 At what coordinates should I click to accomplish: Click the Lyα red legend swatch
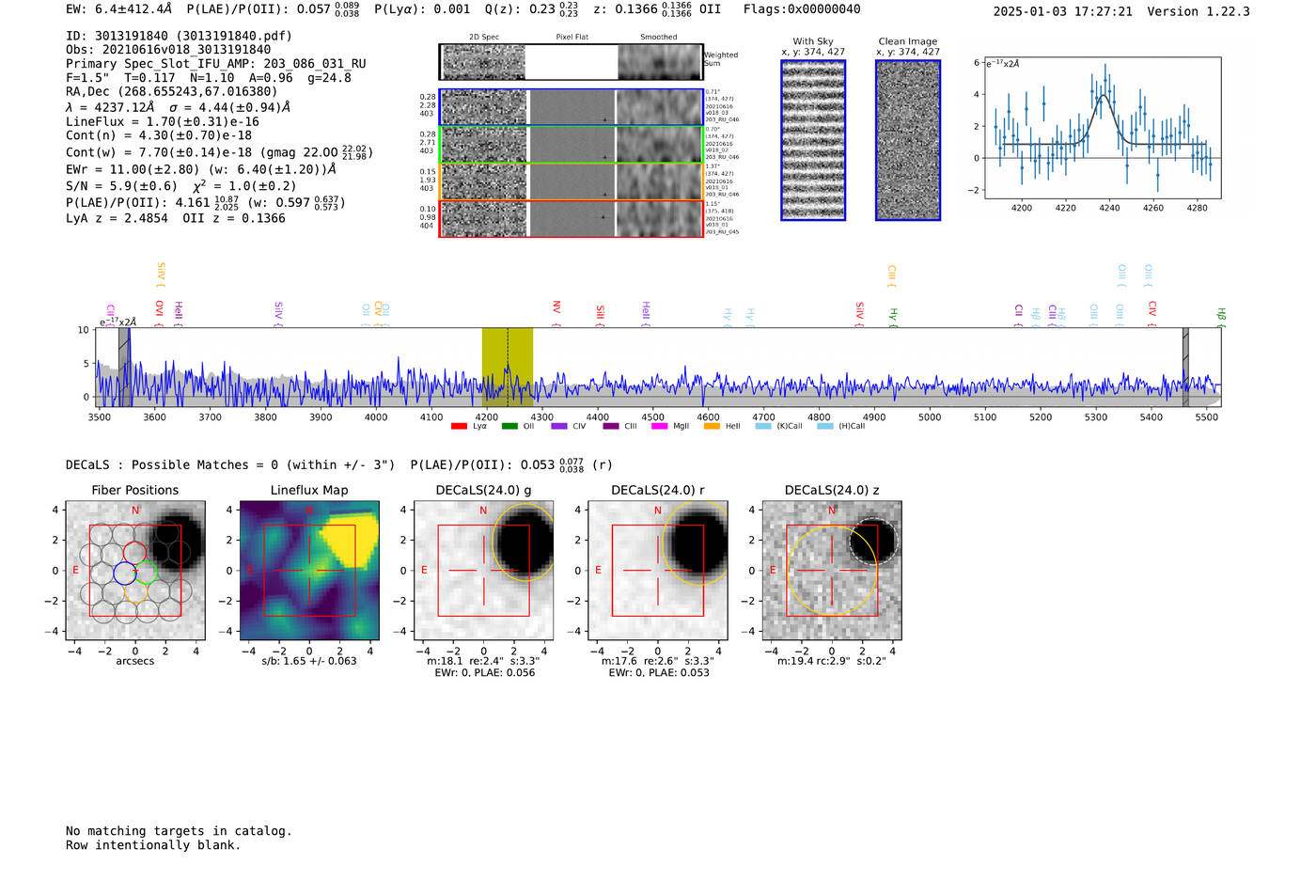point(459,426)
